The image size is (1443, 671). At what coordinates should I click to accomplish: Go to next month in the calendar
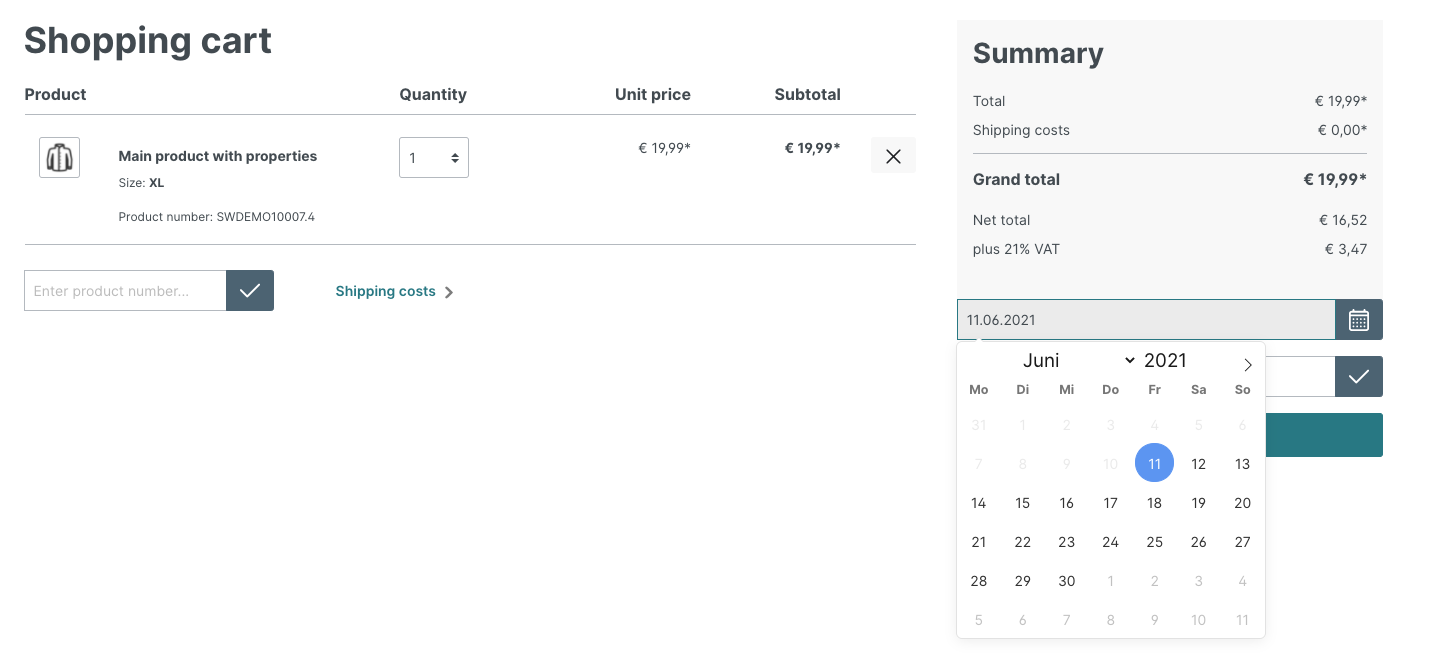[1247, 365]
